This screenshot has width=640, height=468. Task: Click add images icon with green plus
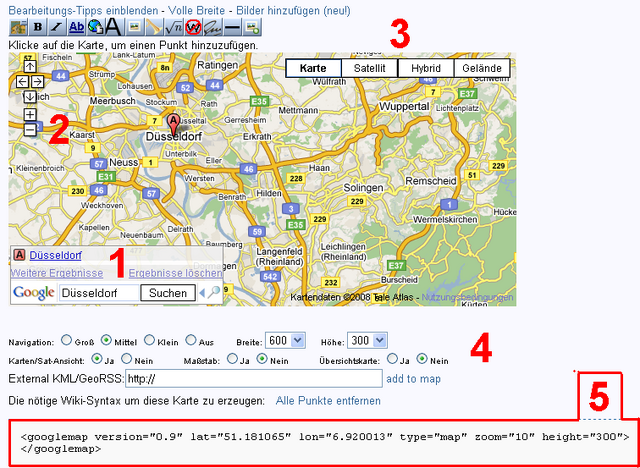(252, 27)
